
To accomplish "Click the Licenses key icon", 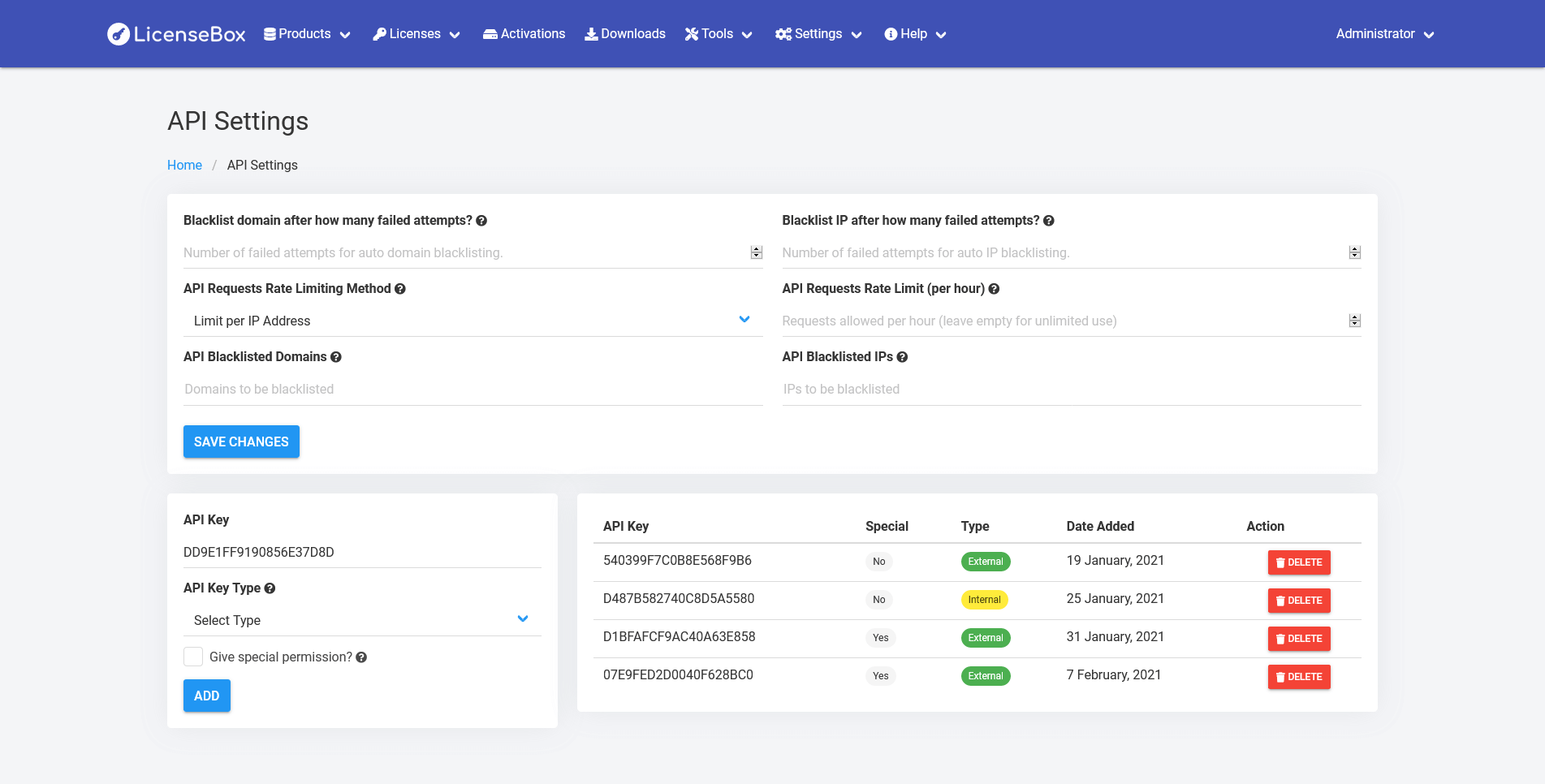I will tap(379, 34).
